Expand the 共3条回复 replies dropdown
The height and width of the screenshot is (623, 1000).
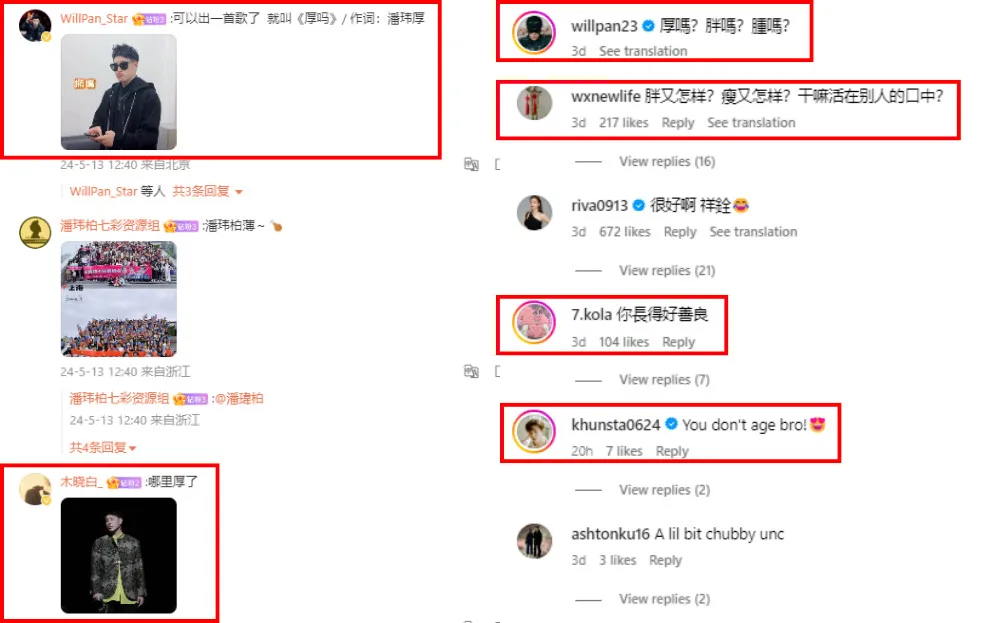[x=208, y=191]
